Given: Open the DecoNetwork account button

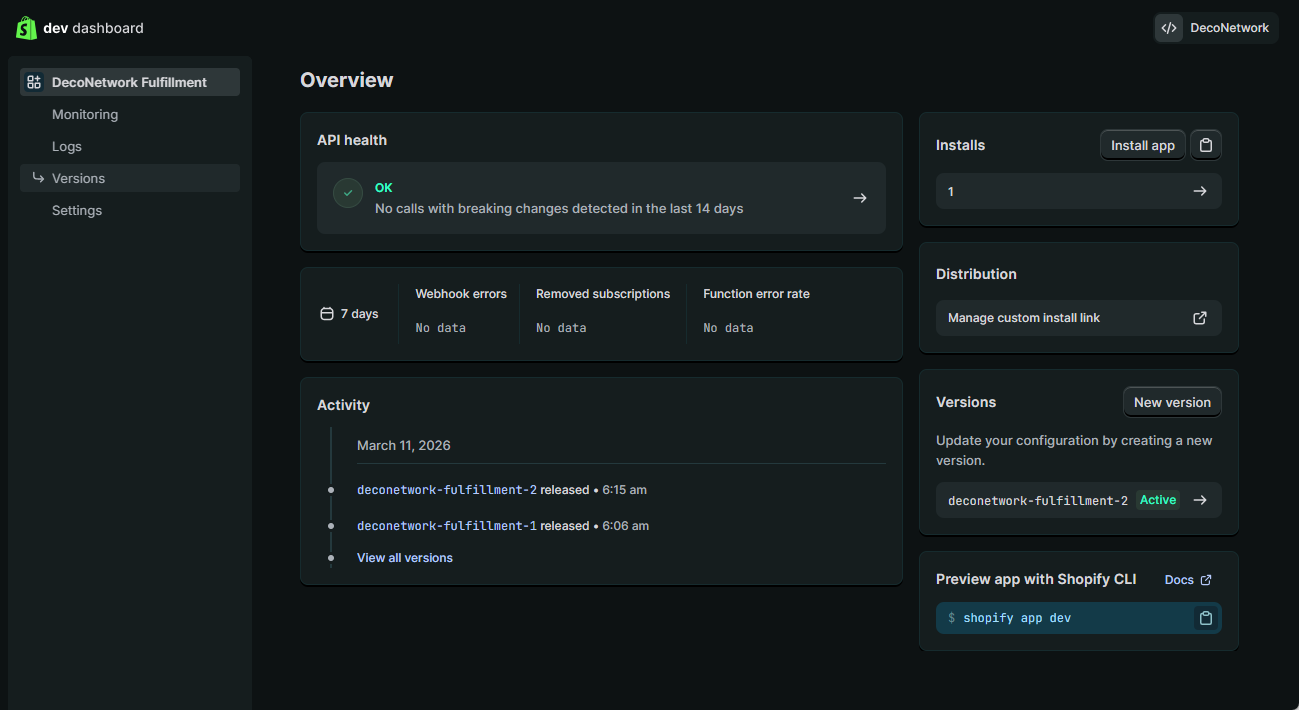Looking at the screenshot, I should (x=1216, y=28).
